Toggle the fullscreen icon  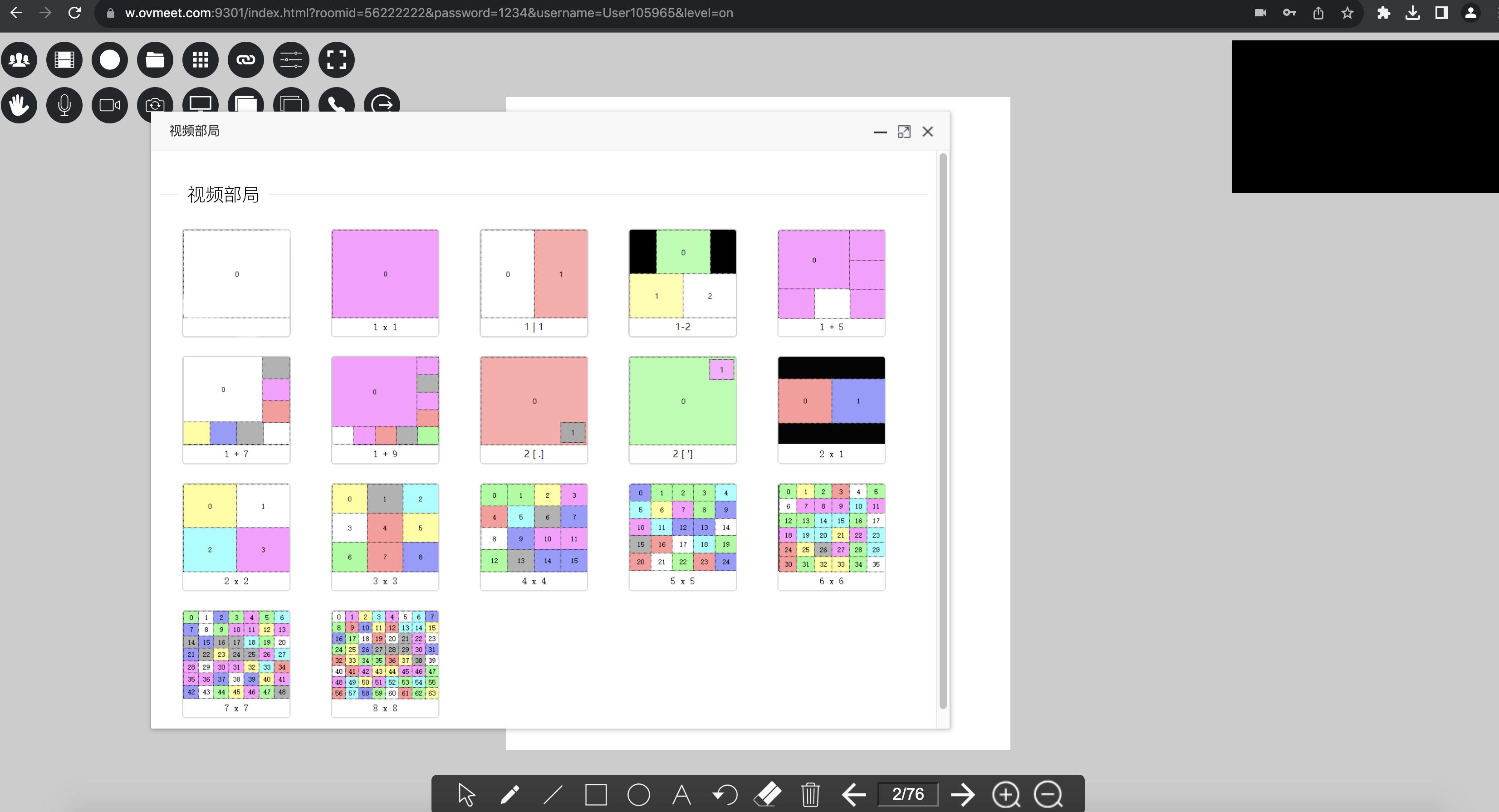pos(336,60)
